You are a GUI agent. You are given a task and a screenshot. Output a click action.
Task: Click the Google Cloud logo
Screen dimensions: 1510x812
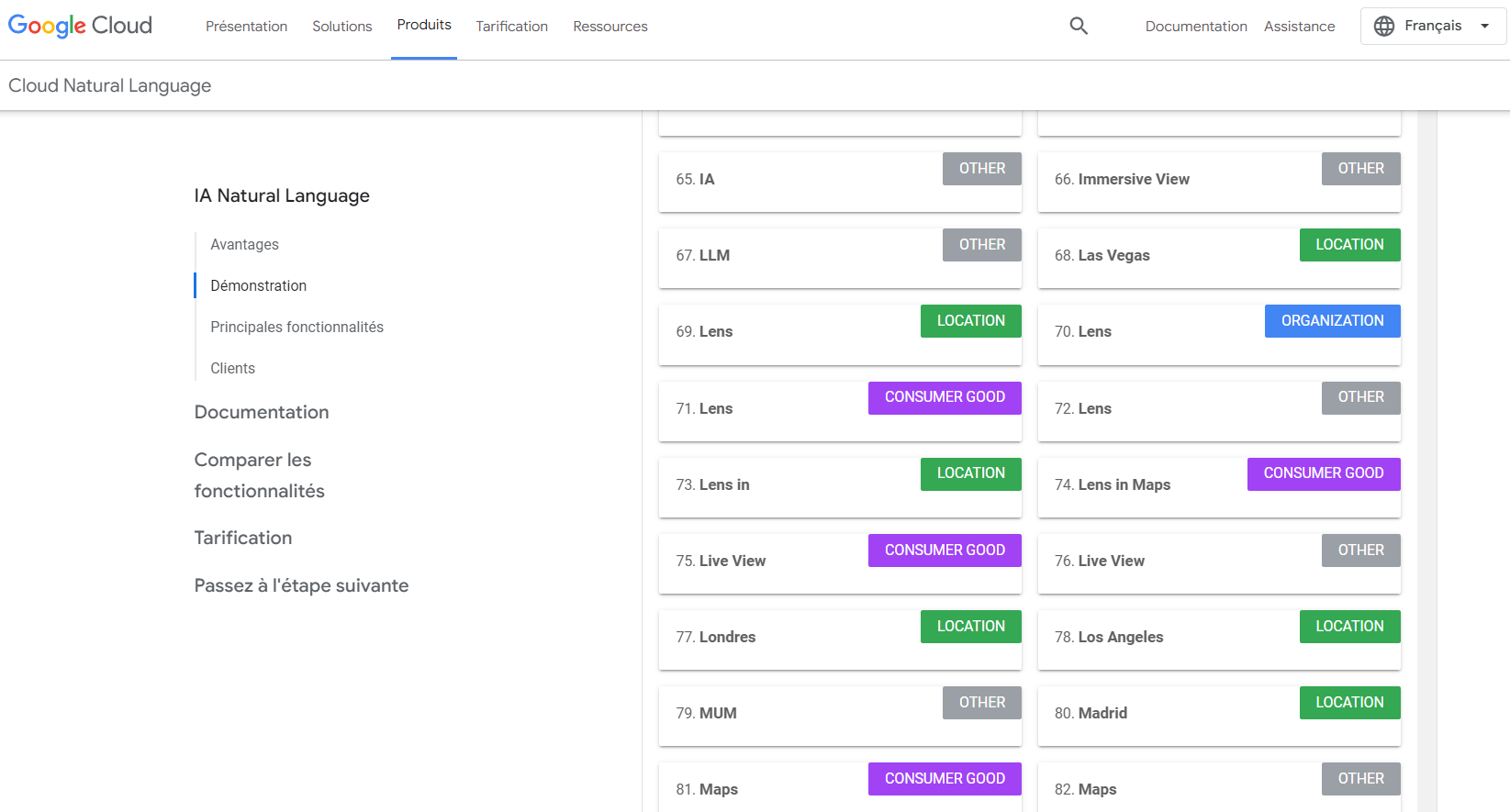80,26
